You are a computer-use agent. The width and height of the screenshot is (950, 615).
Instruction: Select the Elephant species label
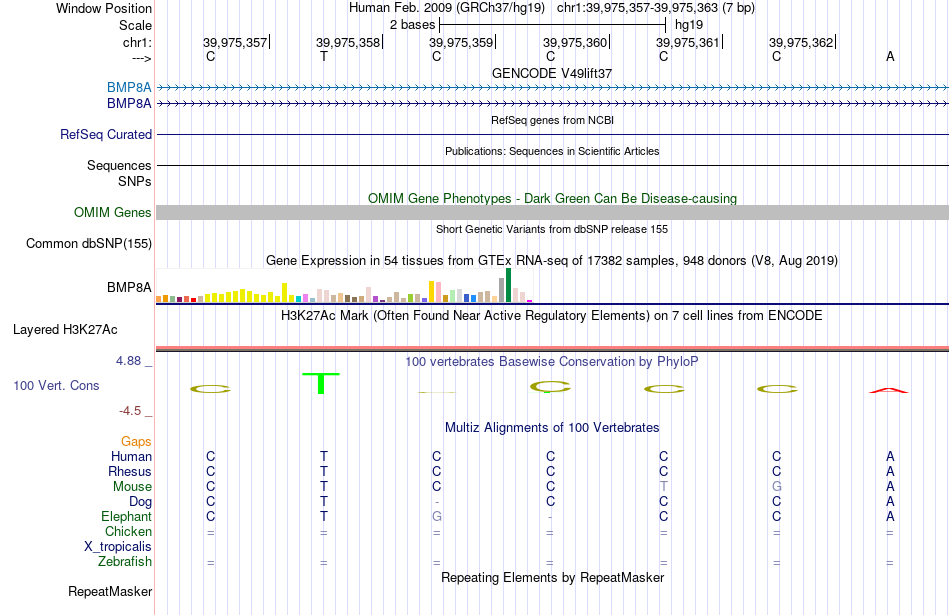pyautogui.click(x=127, y=516)
